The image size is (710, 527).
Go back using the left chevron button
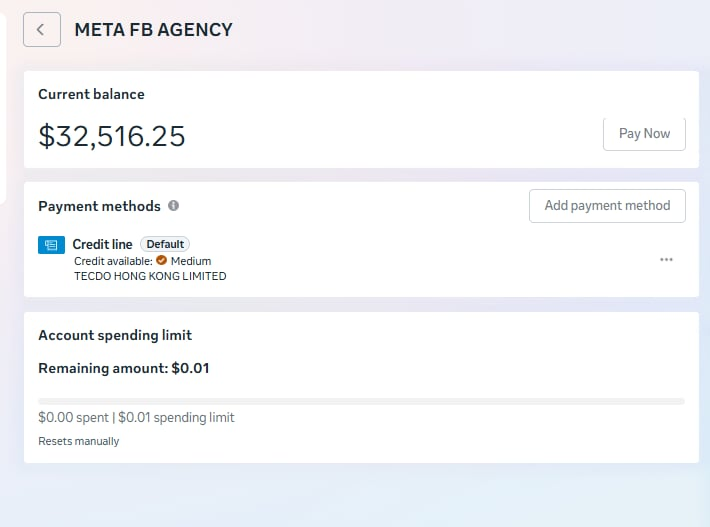click(x=42, y=29)
